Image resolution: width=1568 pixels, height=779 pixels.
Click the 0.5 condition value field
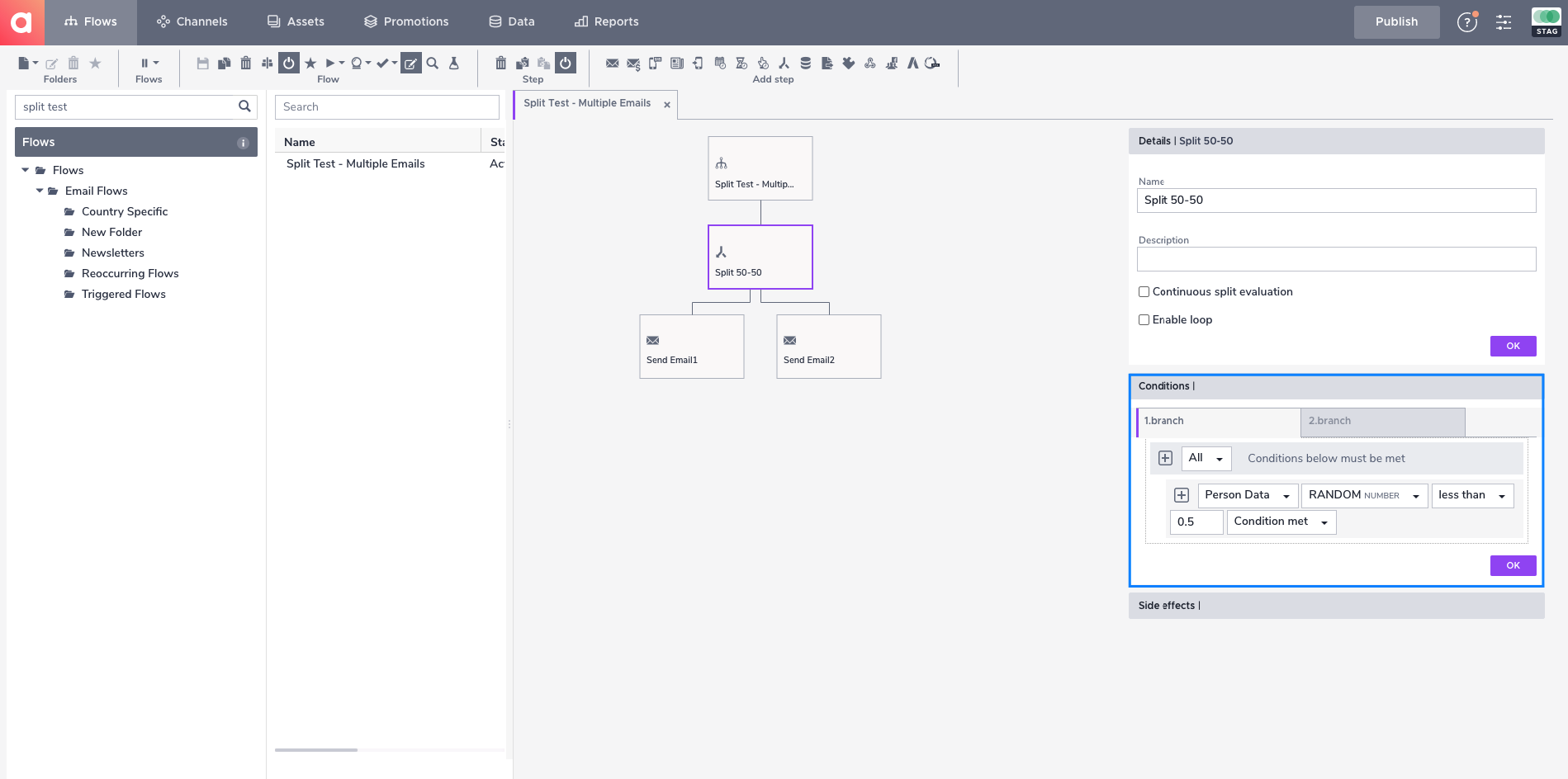coord(1196,522)
